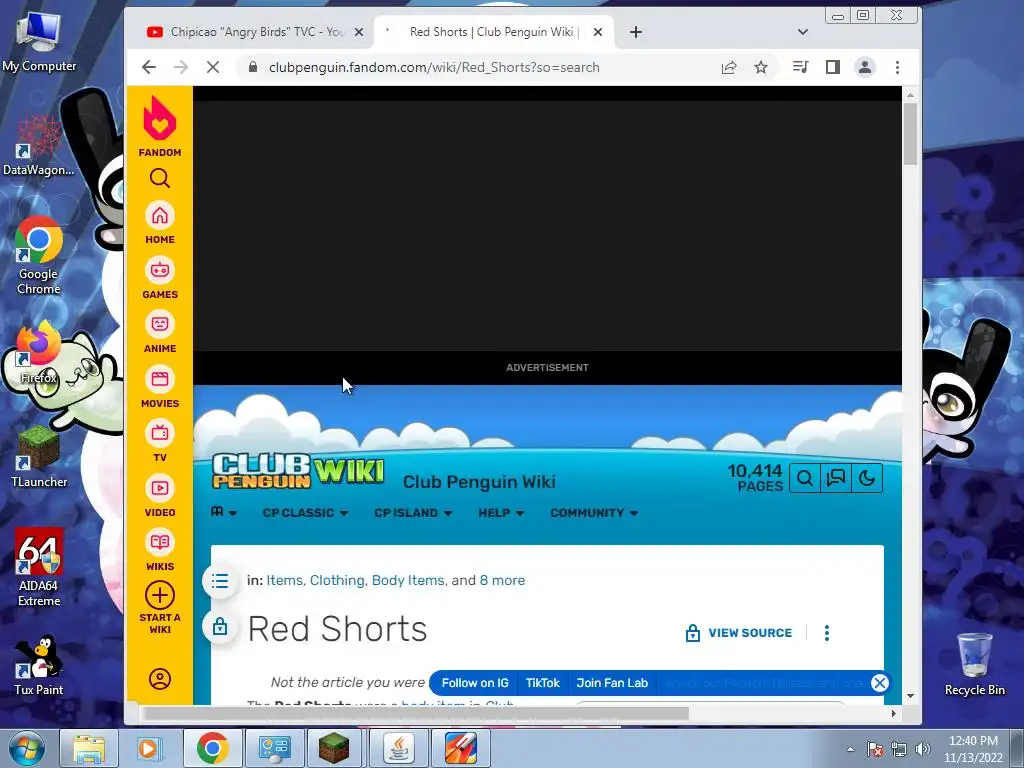Select the TLauncher desktop shortcut
This screenshot has height=768, width=1024.
pyautogui.click(x=39, y=456)
